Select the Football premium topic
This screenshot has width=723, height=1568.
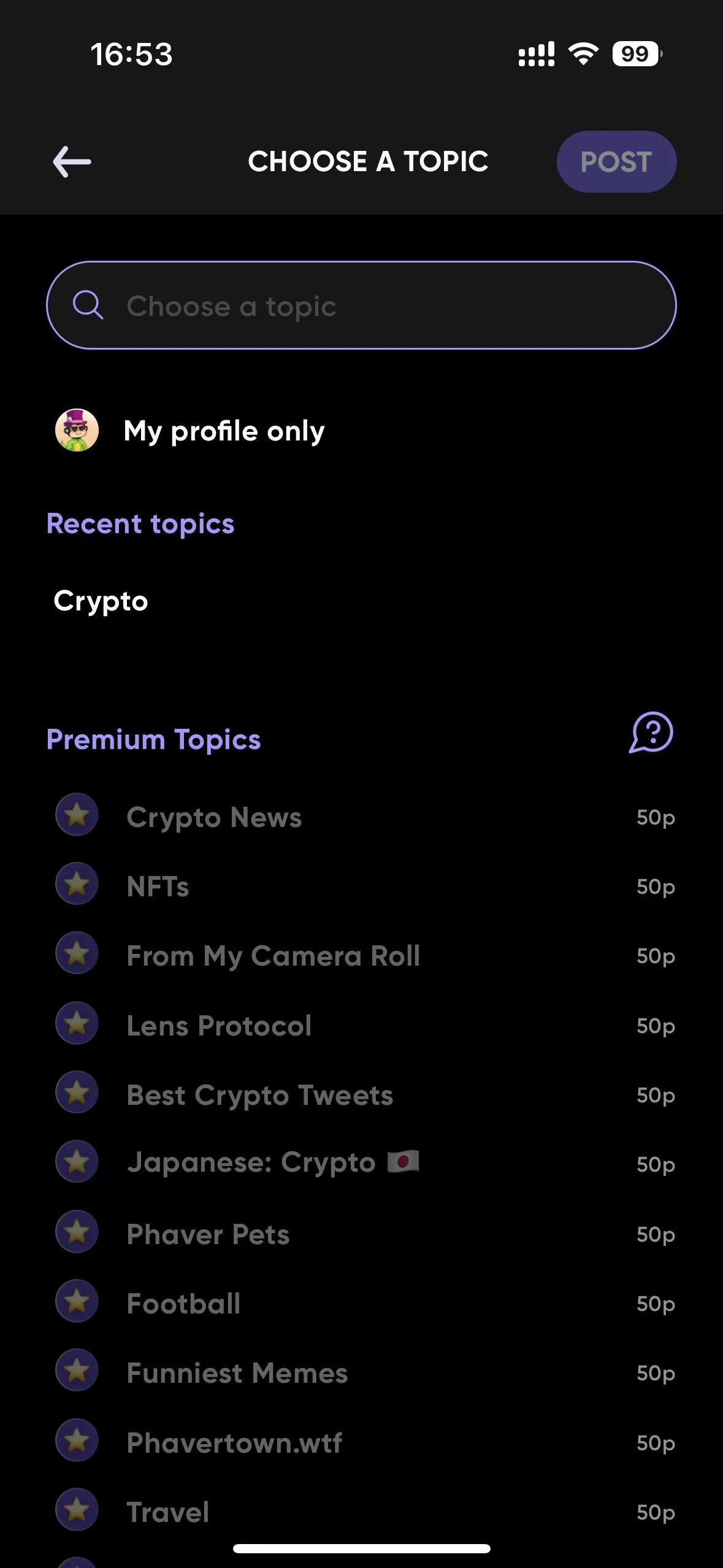pyautogui.click(x=183, y=1304)
